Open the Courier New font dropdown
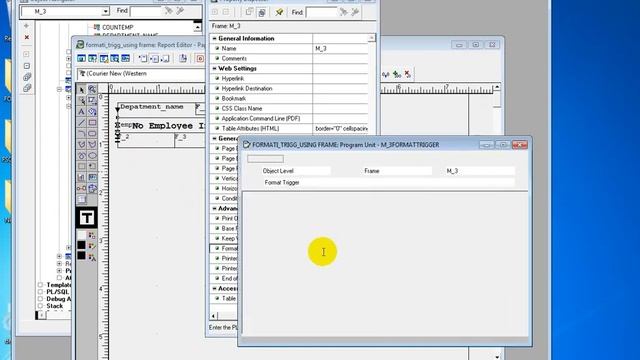 pos(141,74)
